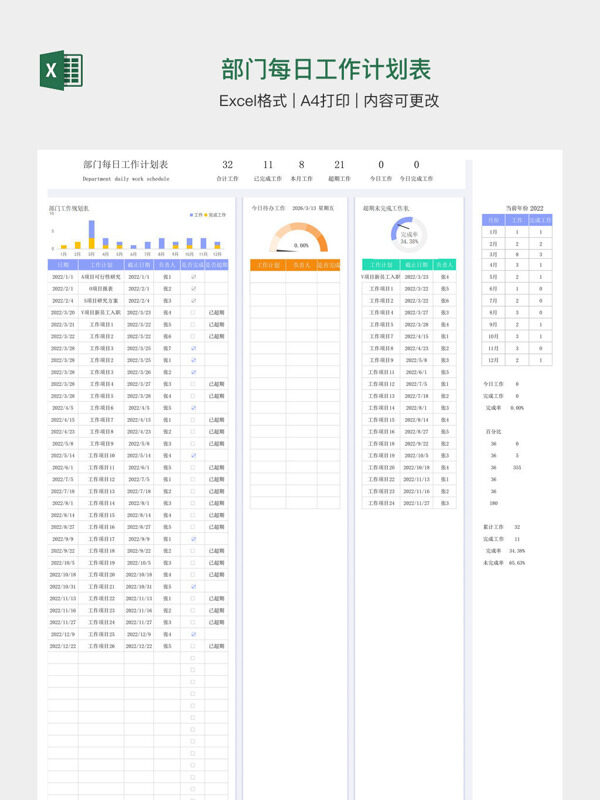Check the completion box for 2022/3/20 row
Viewport: 600px width, 800px height.
193,312
